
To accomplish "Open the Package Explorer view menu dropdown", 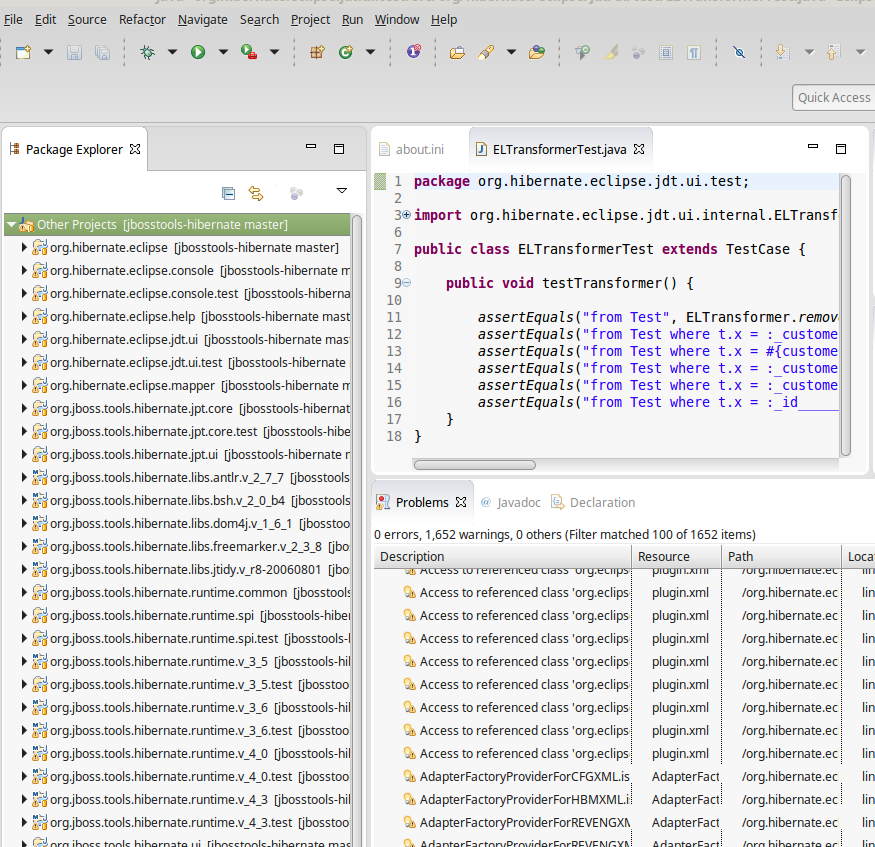I will click(x=341, y=191).
